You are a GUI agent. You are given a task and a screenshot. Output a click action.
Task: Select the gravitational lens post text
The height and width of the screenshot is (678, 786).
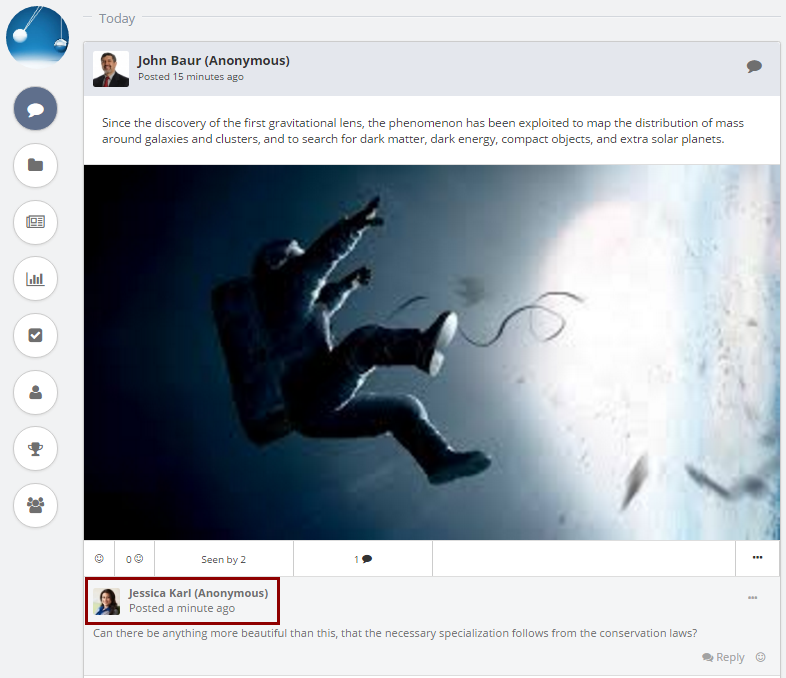point(423,131)
